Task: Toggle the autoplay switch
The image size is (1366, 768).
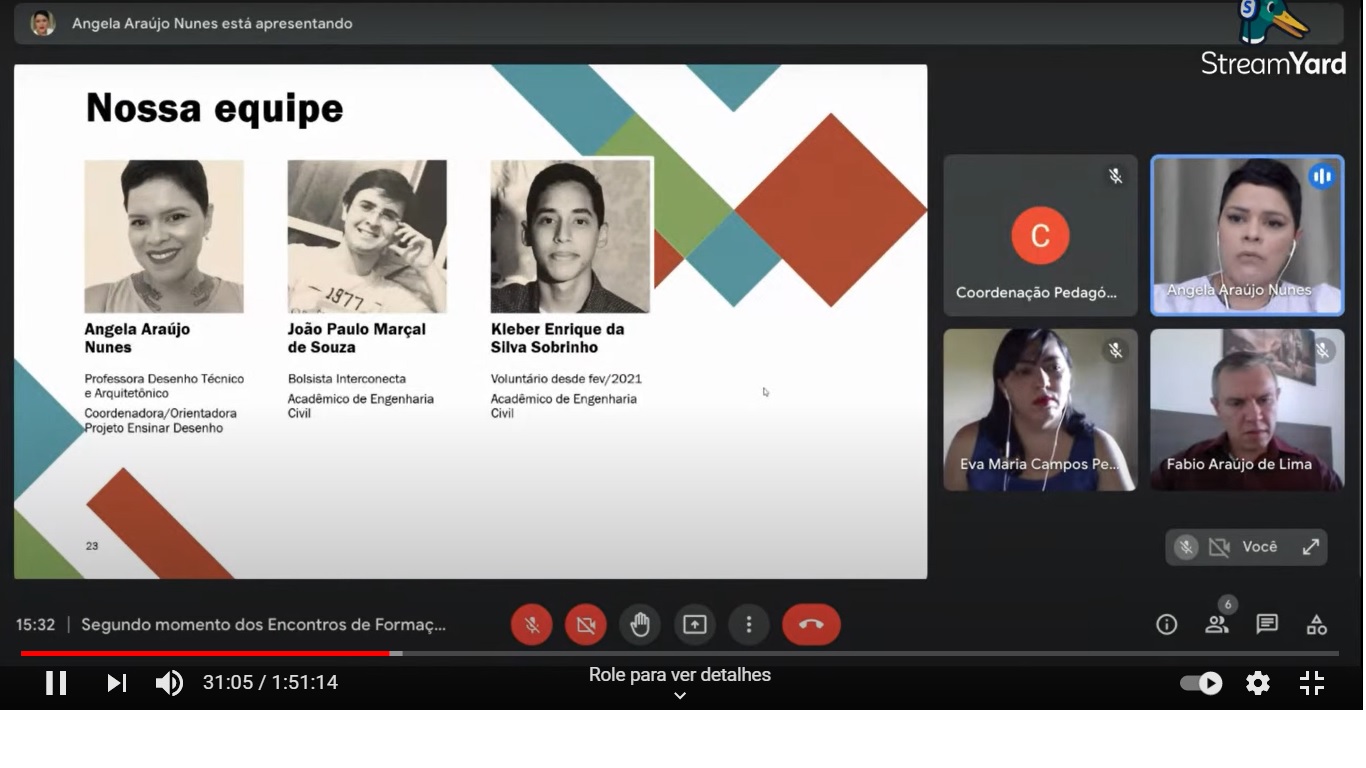Action: tap(1201, 683)
